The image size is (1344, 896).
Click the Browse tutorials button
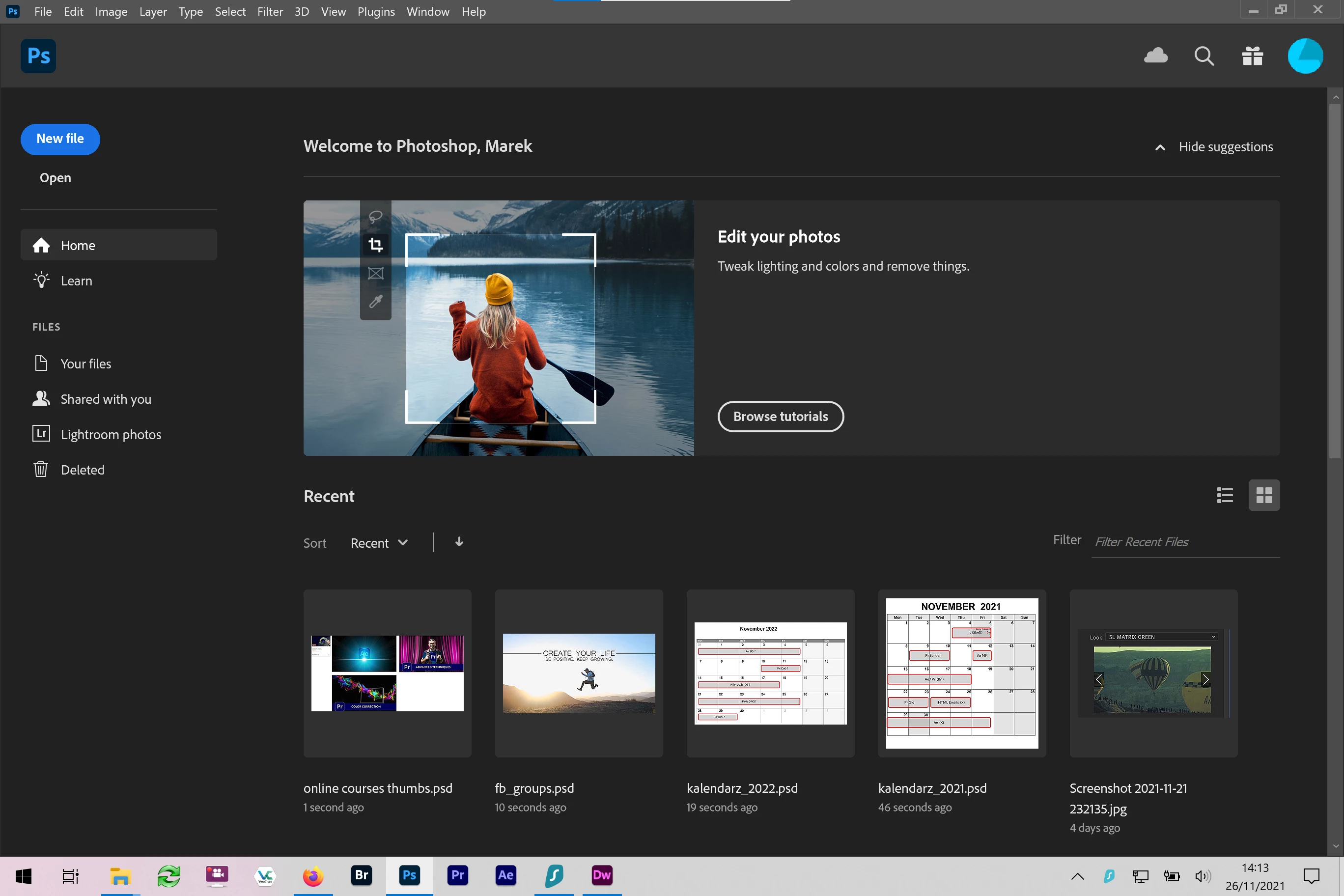tap(780, 417)
